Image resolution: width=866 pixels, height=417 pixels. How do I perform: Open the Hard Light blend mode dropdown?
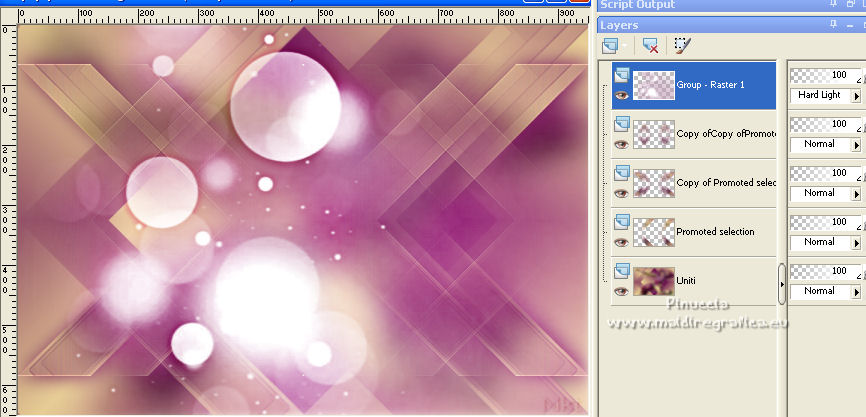(857, 96)
